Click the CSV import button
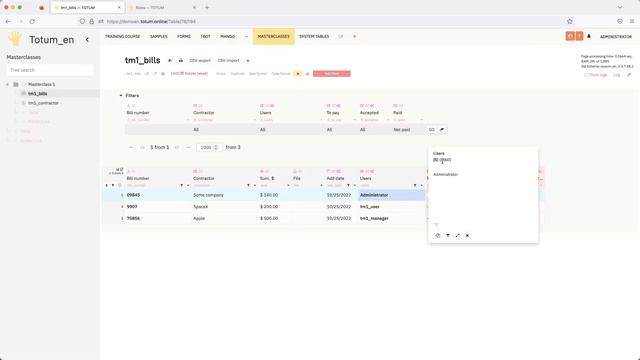This screenshot has height=360, width=640. [x=228, y=60]
